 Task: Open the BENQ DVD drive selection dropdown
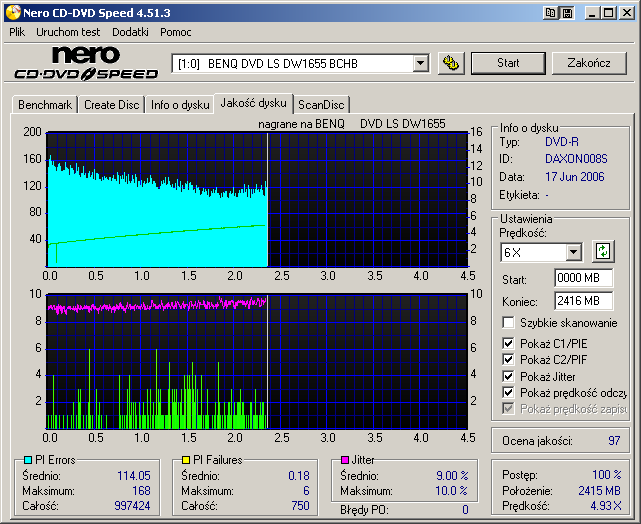(x=420, y=64)
